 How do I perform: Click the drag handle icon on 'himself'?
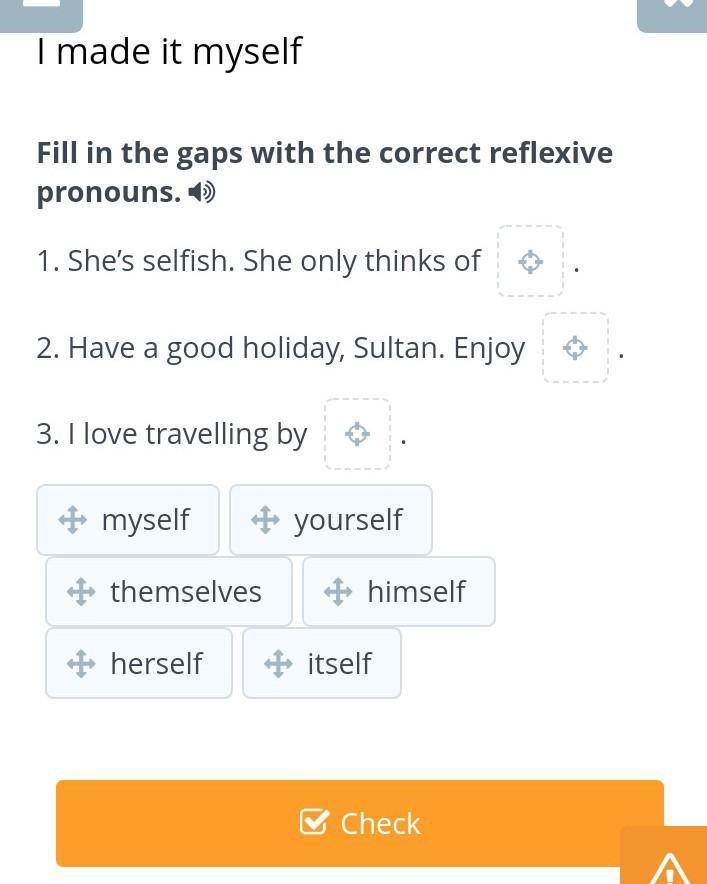pyautogui.click(x=338, y=592)
